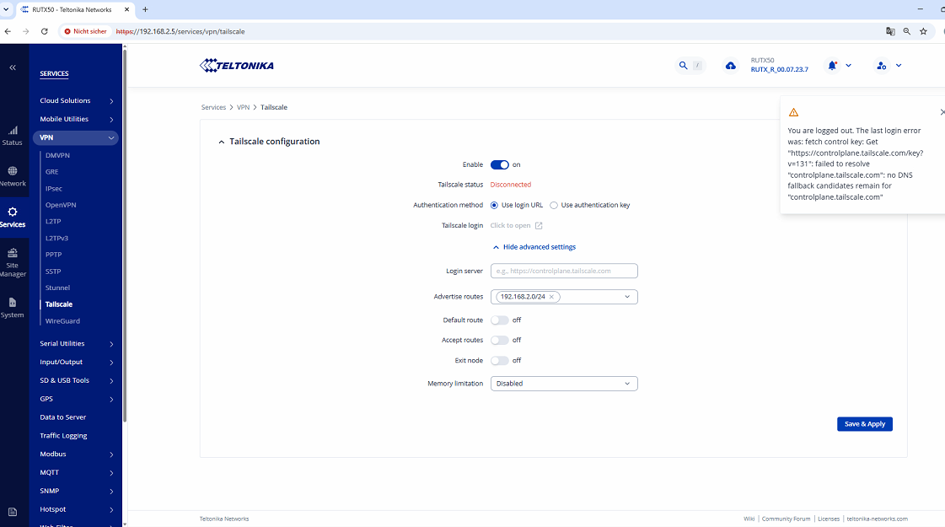Open the Status section icon
The height and width of the screenshot is (527, 945).
coord(13,130)
